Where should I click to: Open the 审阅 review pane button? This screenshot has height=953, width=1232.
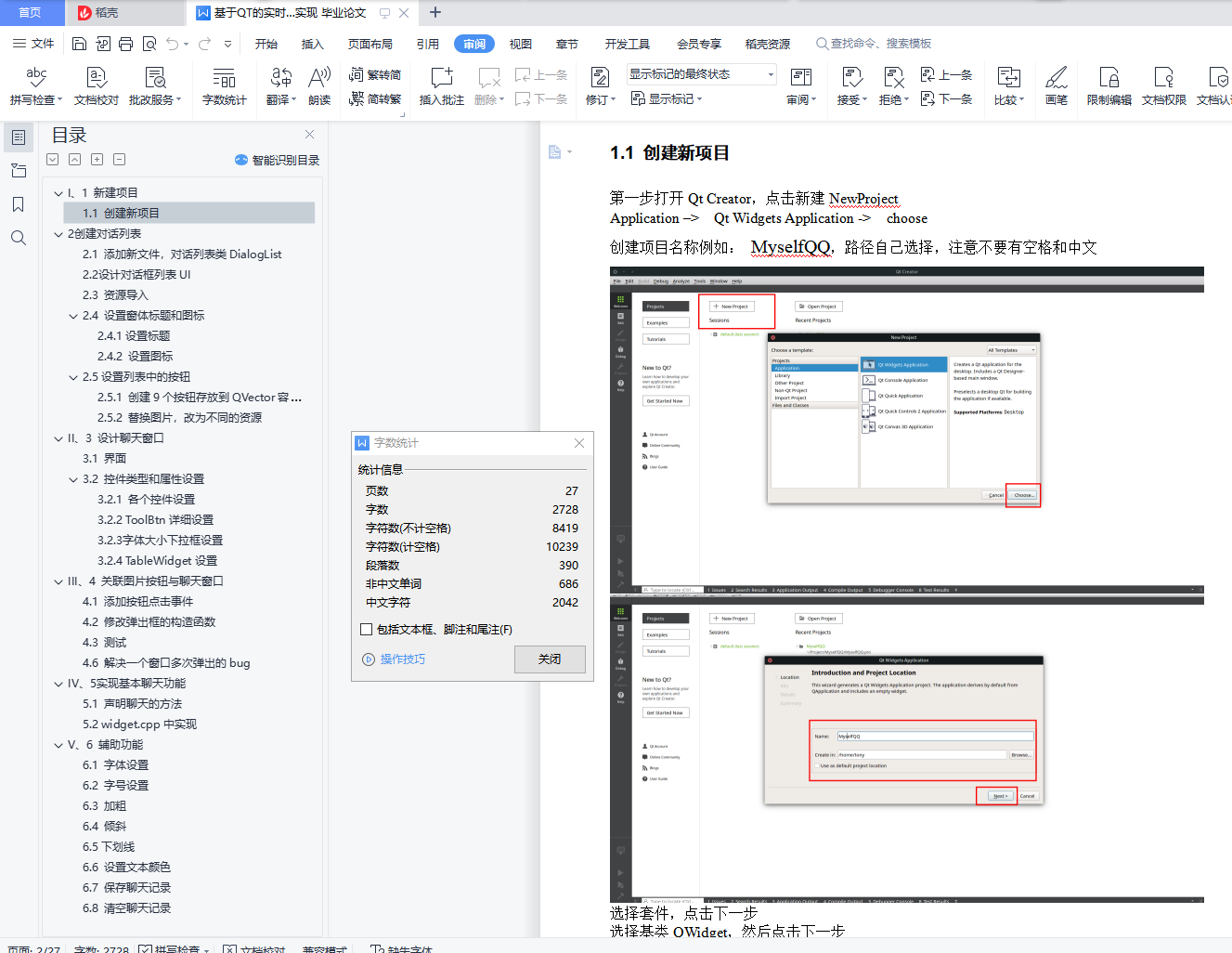[x=801, y=85]
